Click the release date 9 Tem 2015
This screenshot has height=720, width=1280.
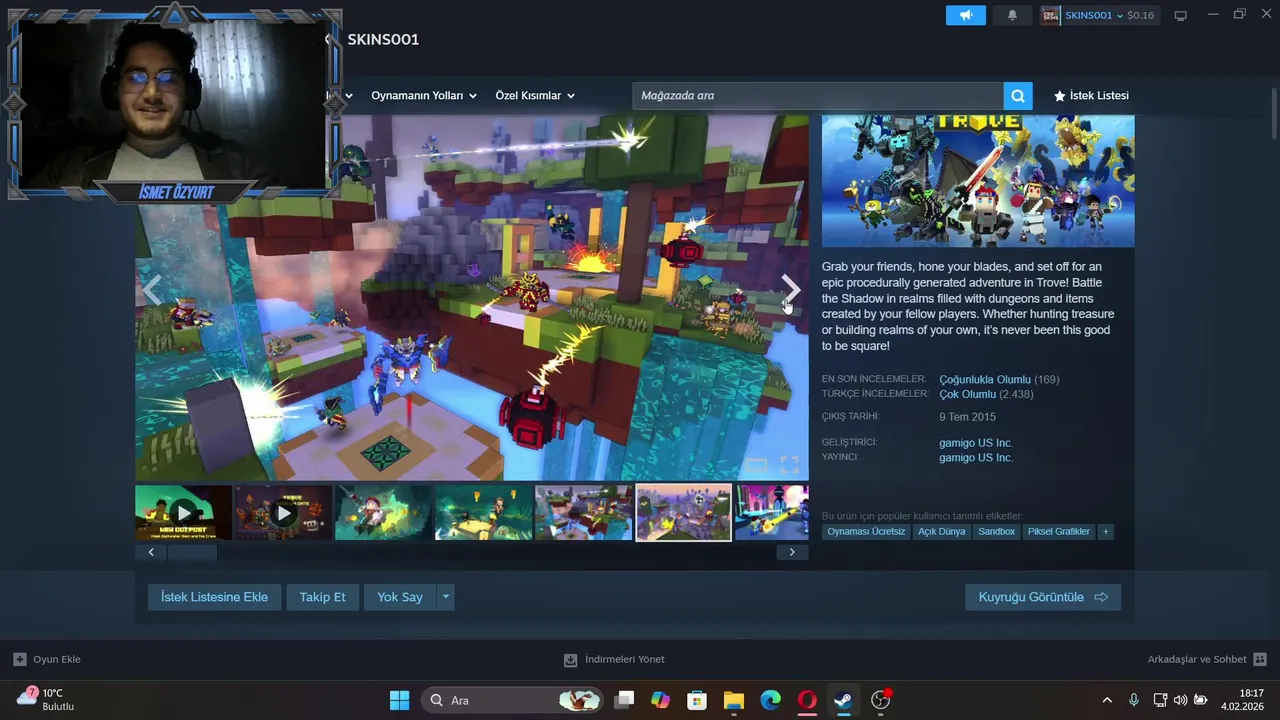(967, 417)
